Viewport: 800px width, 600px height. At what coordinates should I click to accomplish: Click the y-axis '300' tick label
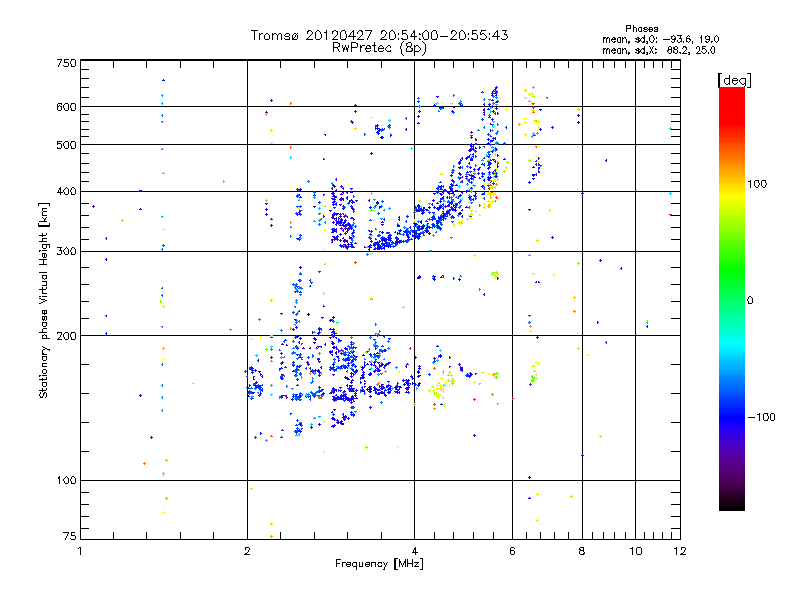coord(67,252)
